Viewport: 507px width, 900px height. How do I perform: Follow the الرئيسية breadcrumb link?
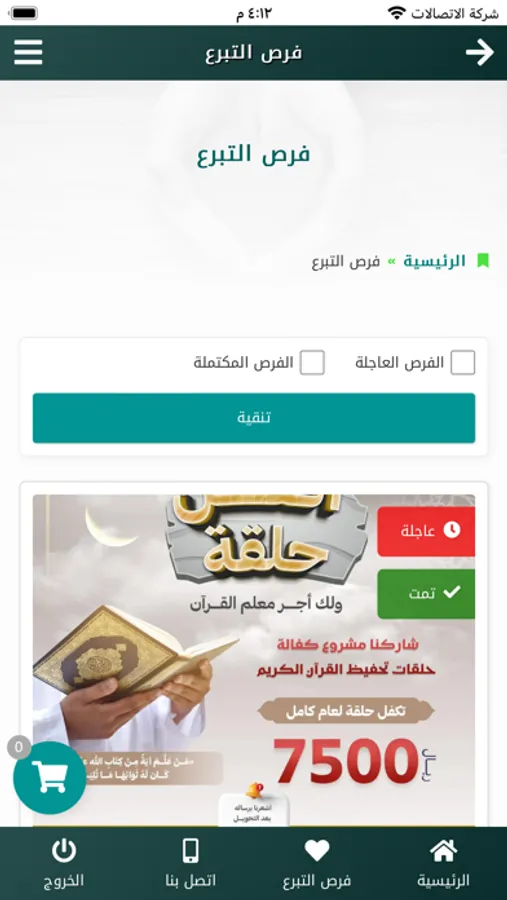click(x=434, y=261)
